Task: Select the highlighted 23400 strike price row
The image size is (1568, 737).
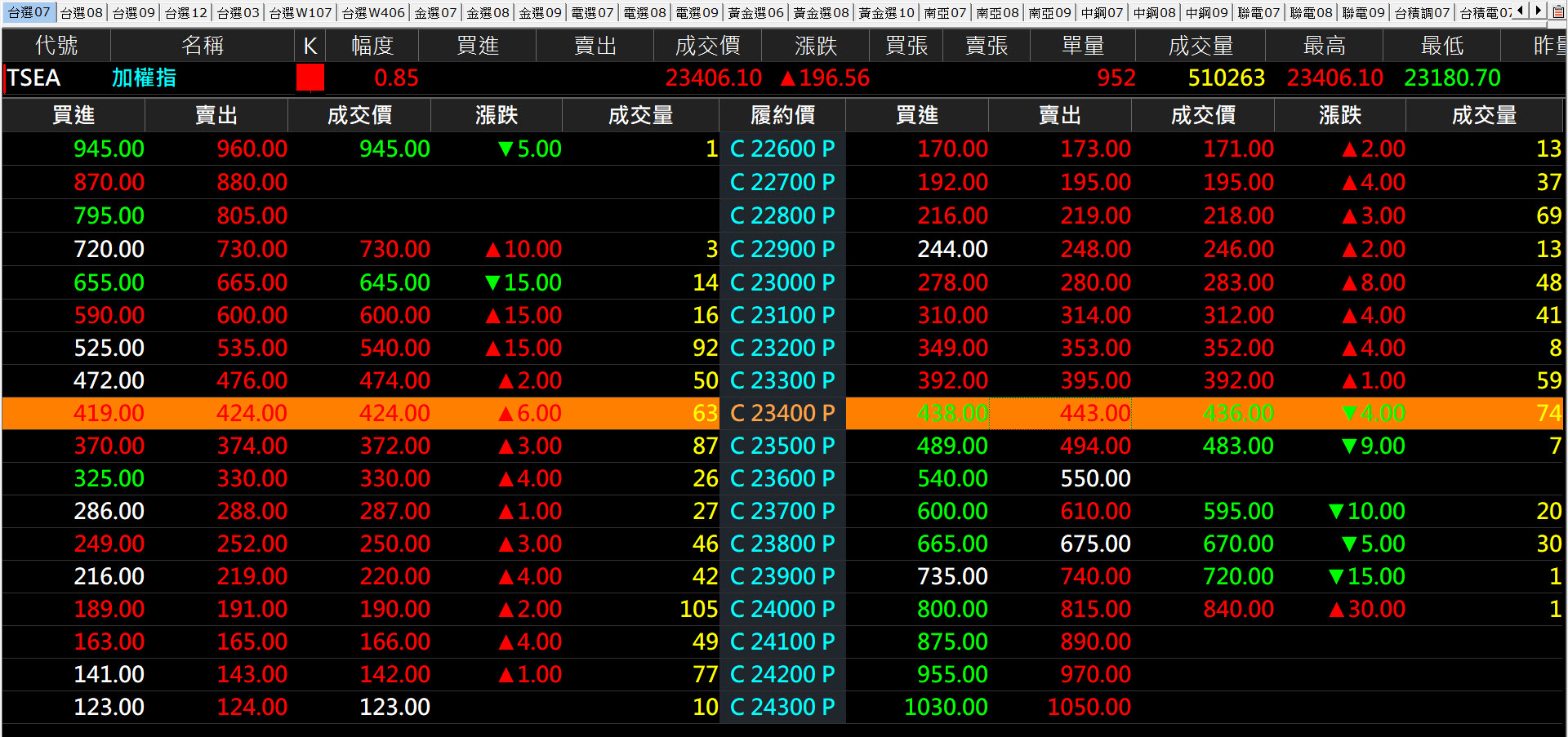Action: click(782, 414)
